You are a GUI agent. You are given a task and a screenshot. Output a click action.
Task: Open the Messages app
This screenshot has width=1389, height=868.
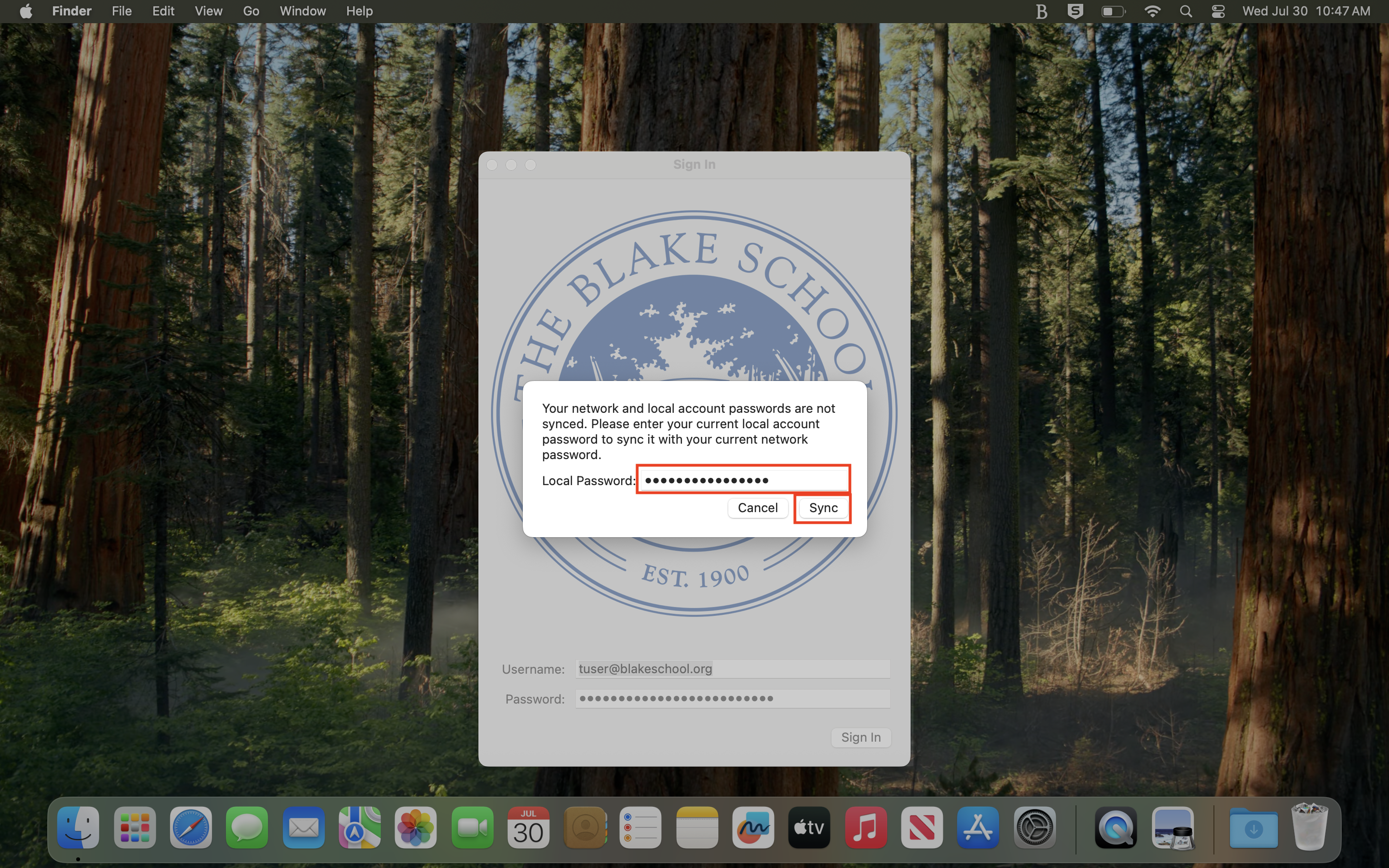click(247, 827)
